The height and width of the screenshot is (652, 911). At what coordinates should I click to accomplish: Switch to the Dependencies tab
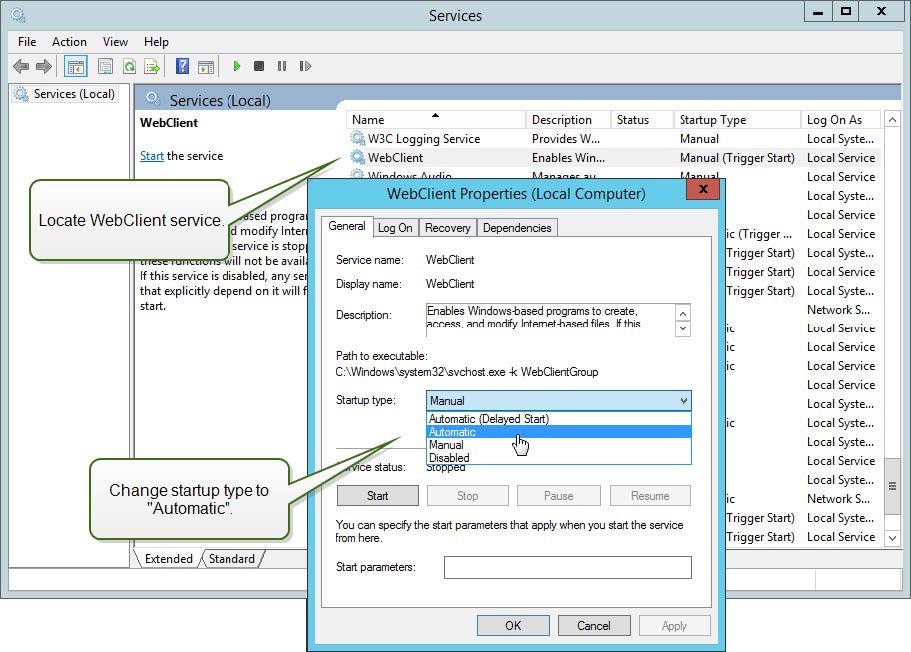tap(516, 228)
